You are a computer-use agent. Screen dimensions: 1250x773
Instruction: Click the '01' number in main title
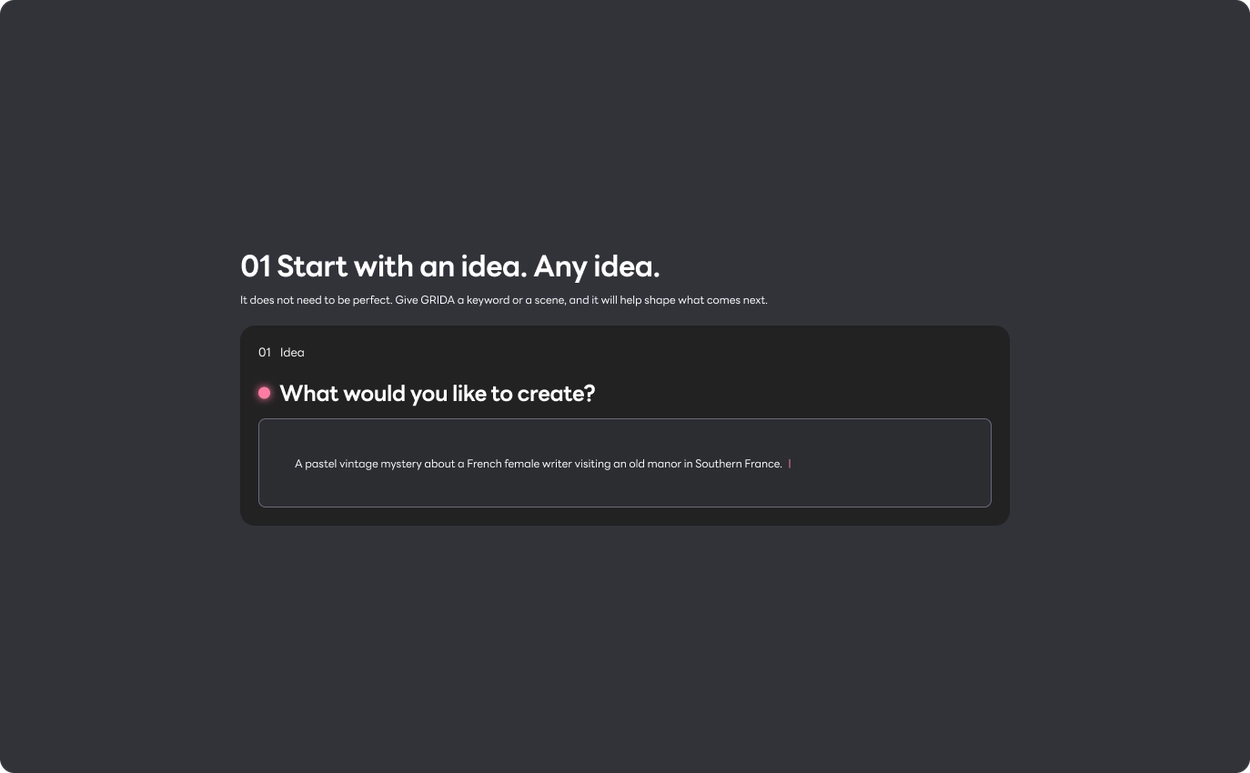point(255,267)
